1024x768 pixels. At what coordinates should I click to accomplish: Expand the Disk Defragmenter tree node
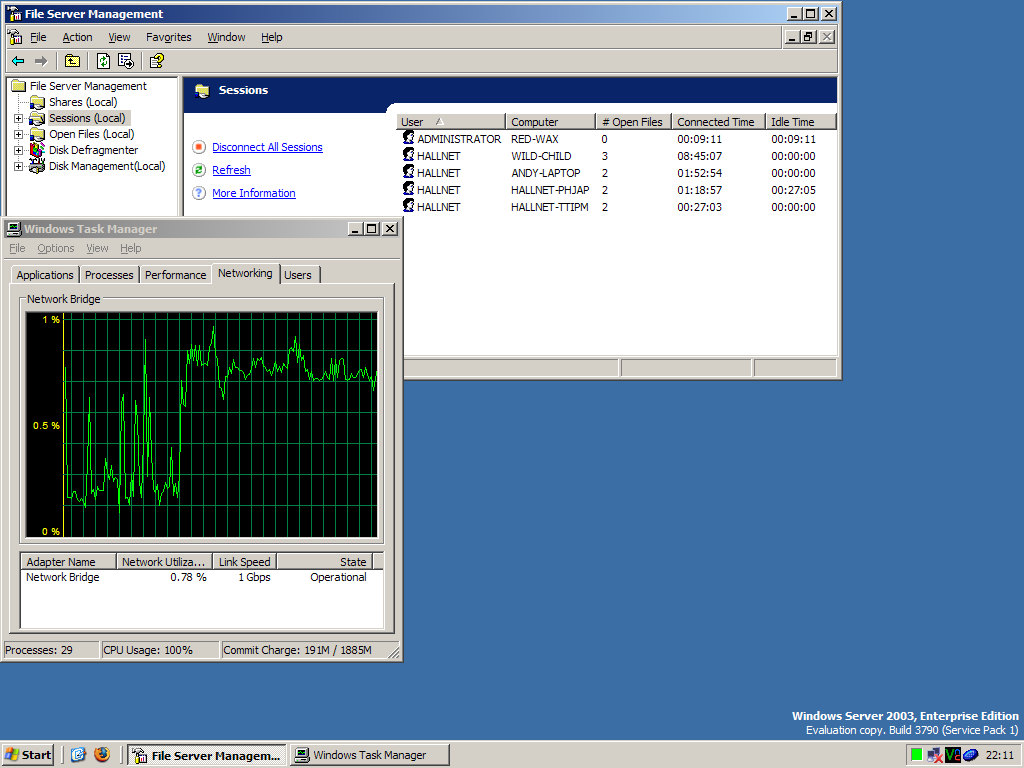pyautogui.click(x=18, y=150)
